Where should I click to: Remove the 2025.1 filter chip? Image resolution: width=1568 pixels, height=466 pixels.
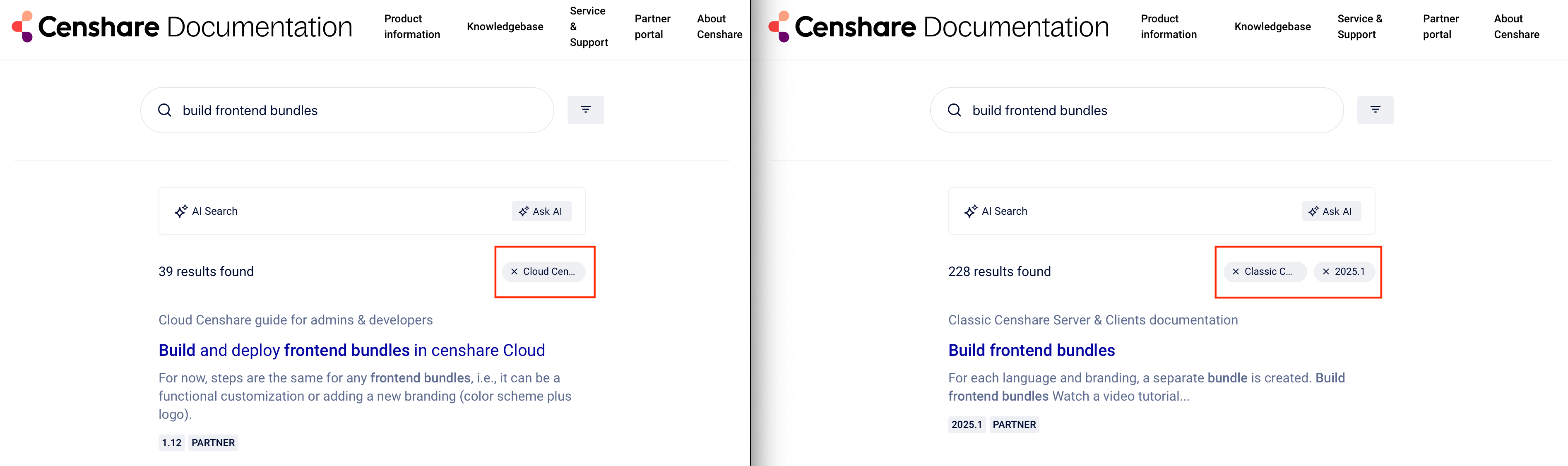point(1326,272)
